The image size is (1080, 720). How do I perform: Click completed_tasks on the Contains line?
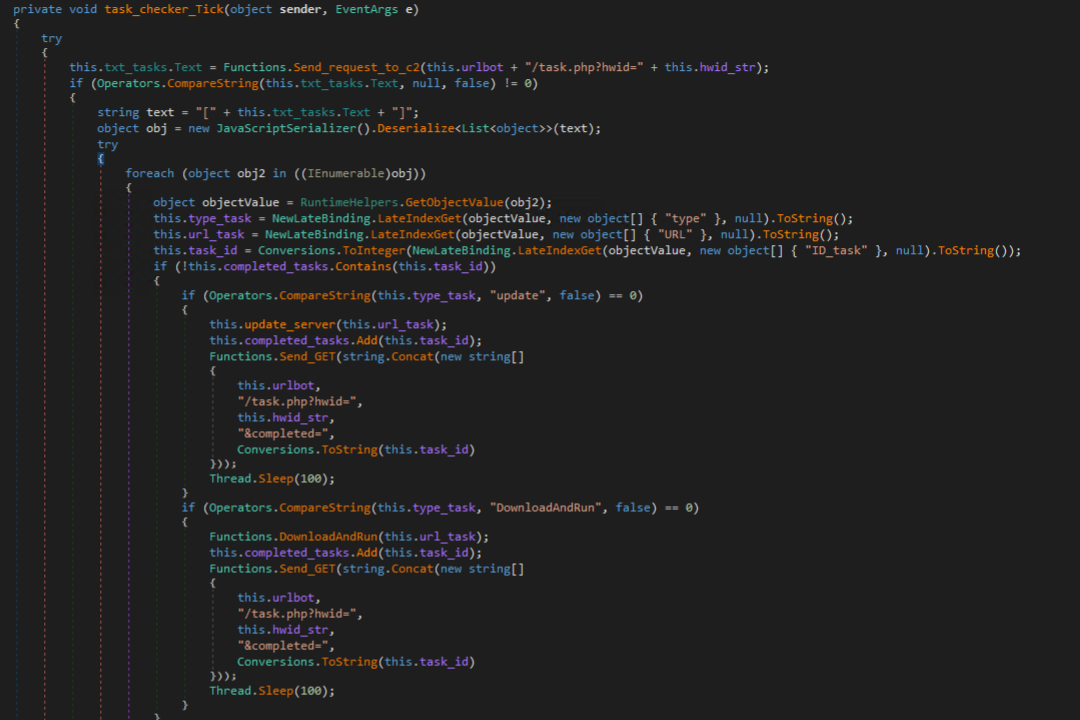[276, 267]
